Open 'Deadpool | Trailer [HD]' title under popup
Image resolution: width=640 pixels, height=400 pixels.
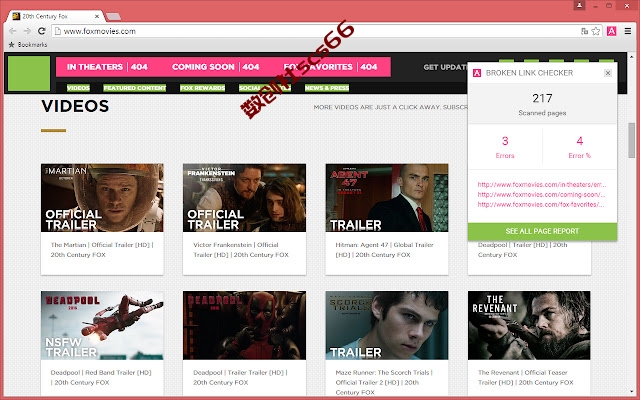522,250
